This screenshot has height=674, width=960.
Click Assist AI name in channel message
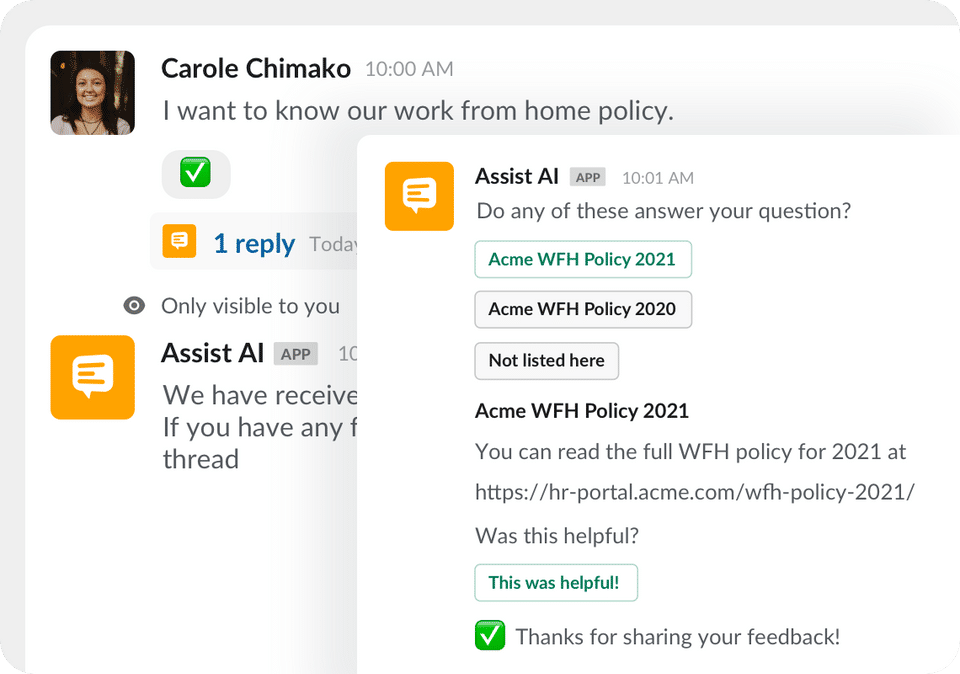212,353
